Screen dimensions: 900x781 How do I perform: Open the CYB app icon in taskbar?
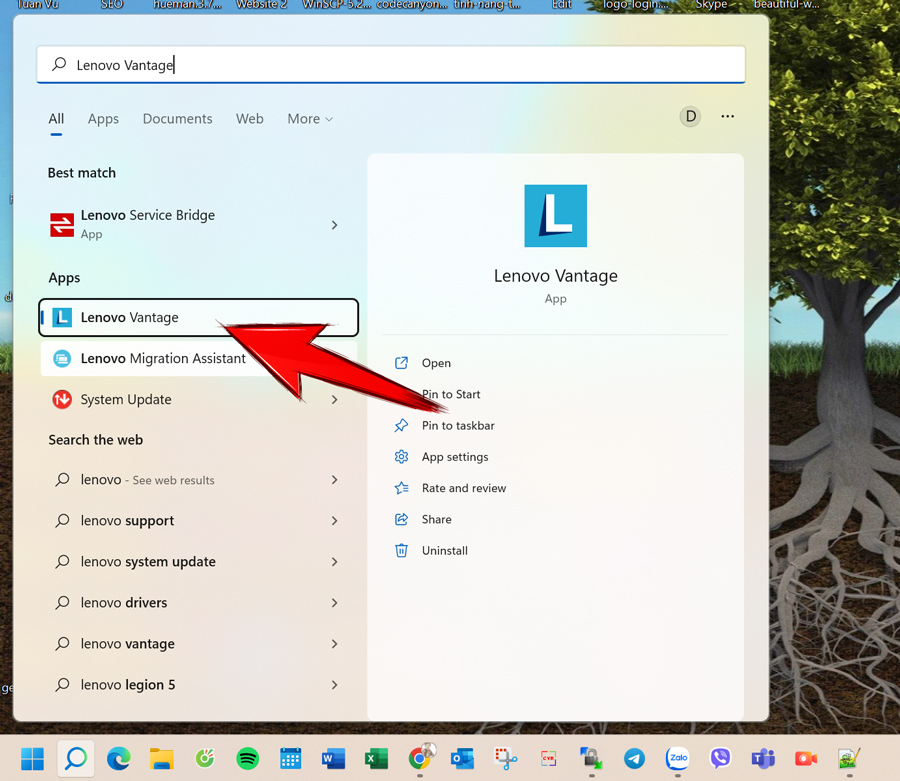point(549,759)
